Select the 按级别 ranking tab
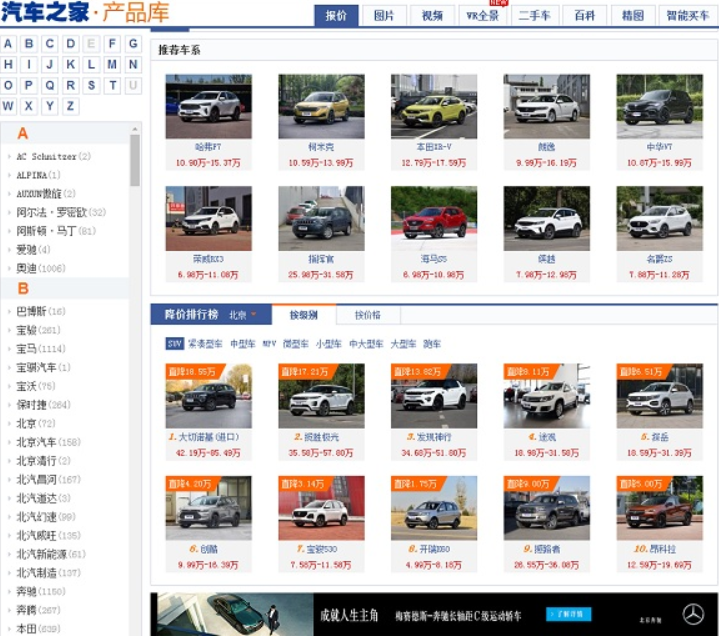Viewport: 719px width, 636px height. (x=304, y=315)
